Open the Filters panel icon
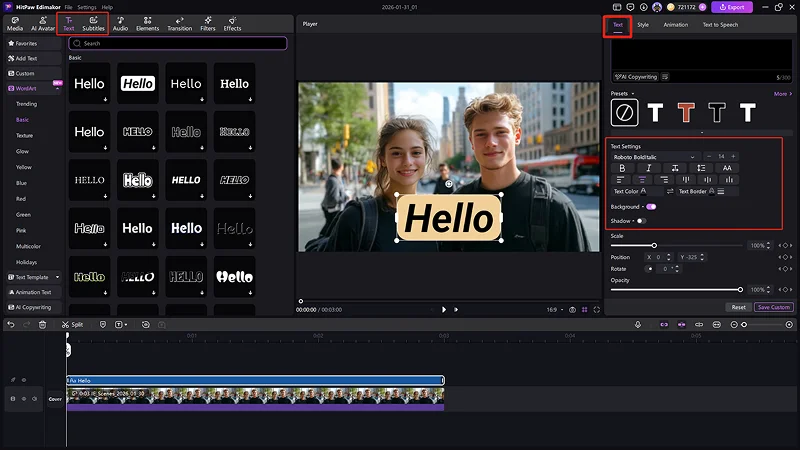The image size is (800, 450). pos(208,20)
